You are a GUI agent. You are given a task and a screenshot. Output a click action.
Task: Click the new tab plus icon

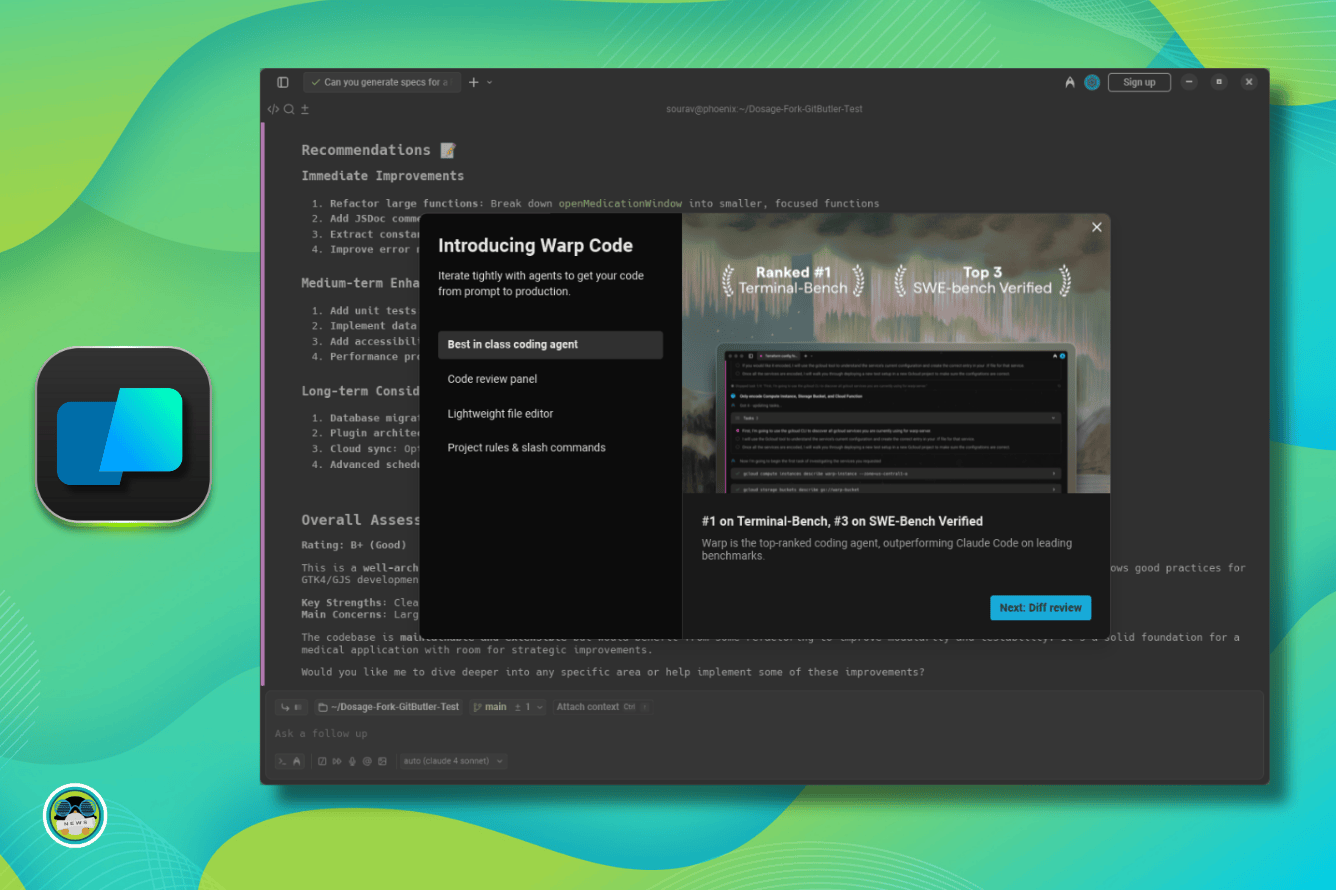(474, 82)
